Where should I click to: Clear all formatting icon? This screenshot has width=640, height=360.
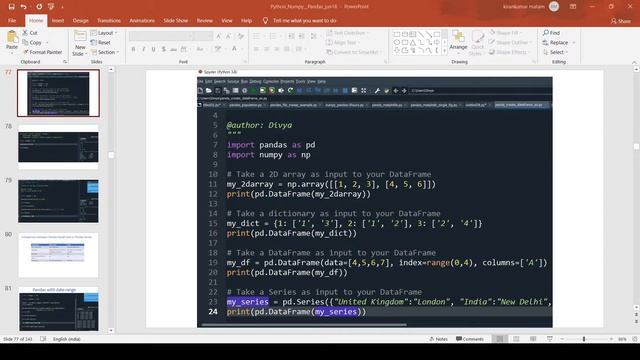click(x=241, y=36)
